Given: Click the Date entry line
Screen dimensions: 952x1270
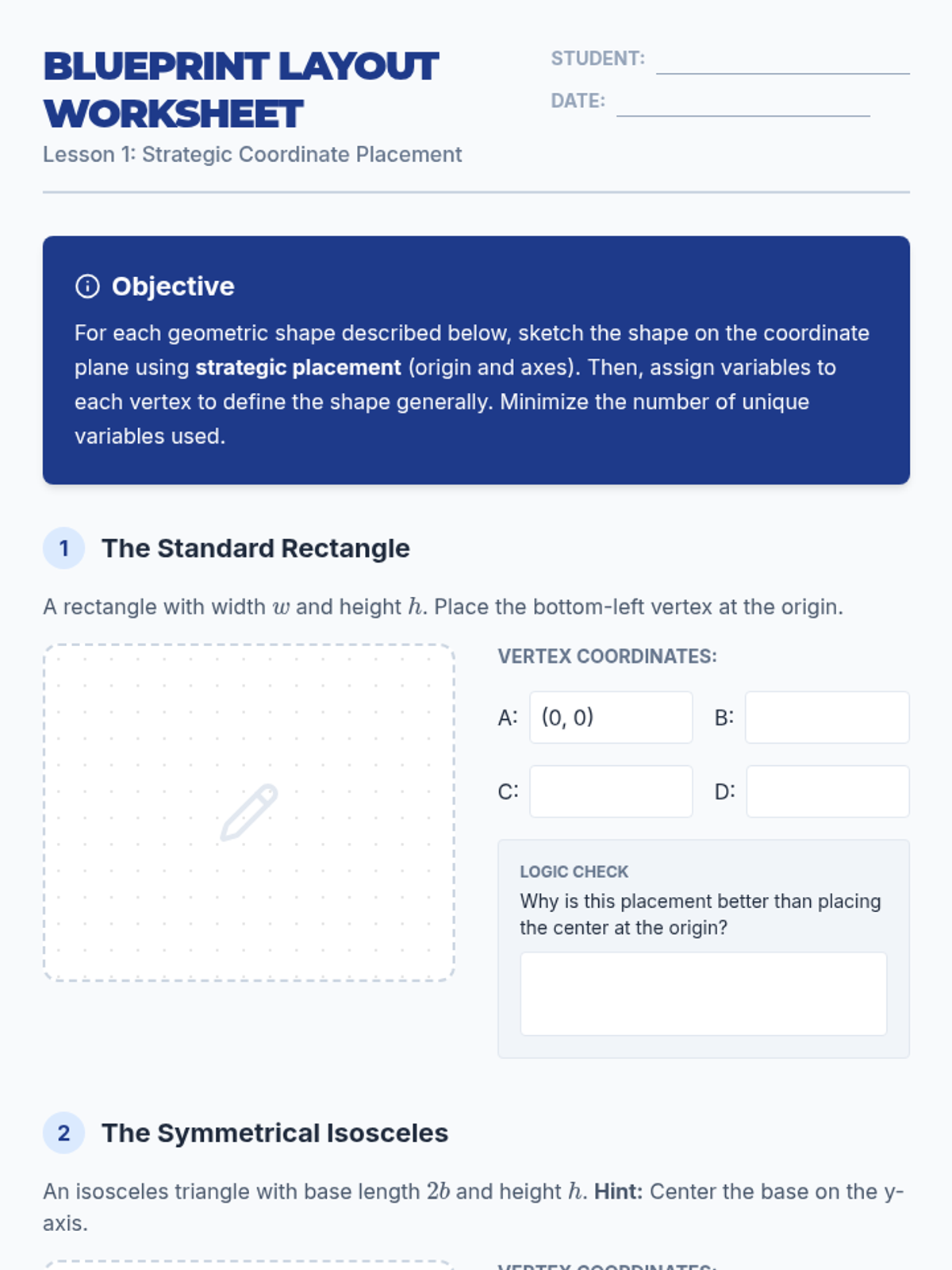Looking at the screenshot, I should coord(743,104).
